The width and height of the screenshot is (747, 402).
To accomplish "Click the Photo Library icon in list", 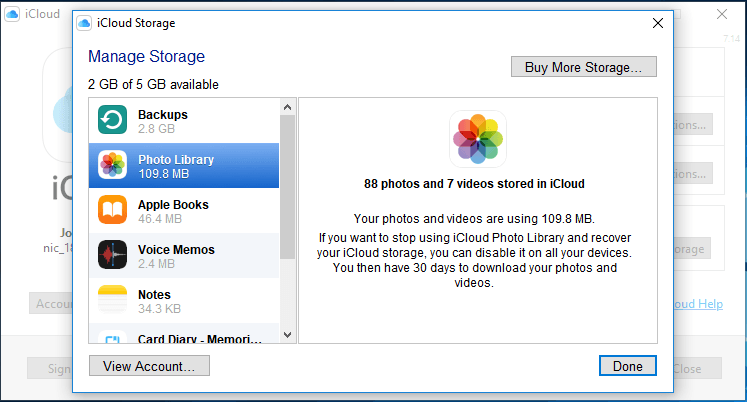I will coord(112,166).
